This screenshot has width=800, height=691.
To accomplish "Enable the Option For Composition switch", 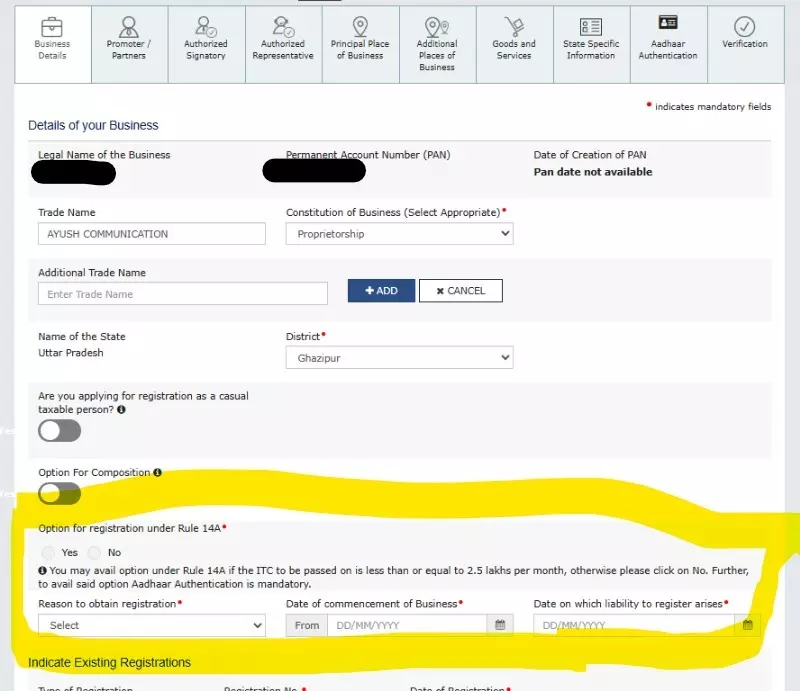I will 59,493.
